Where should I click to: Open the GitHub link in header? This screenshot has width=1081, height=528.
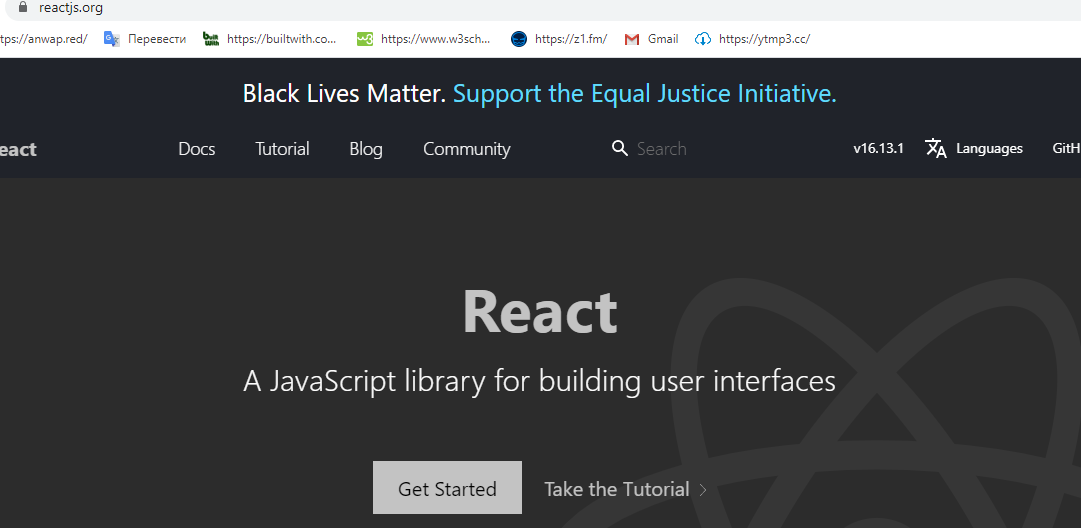[1066, 148]
